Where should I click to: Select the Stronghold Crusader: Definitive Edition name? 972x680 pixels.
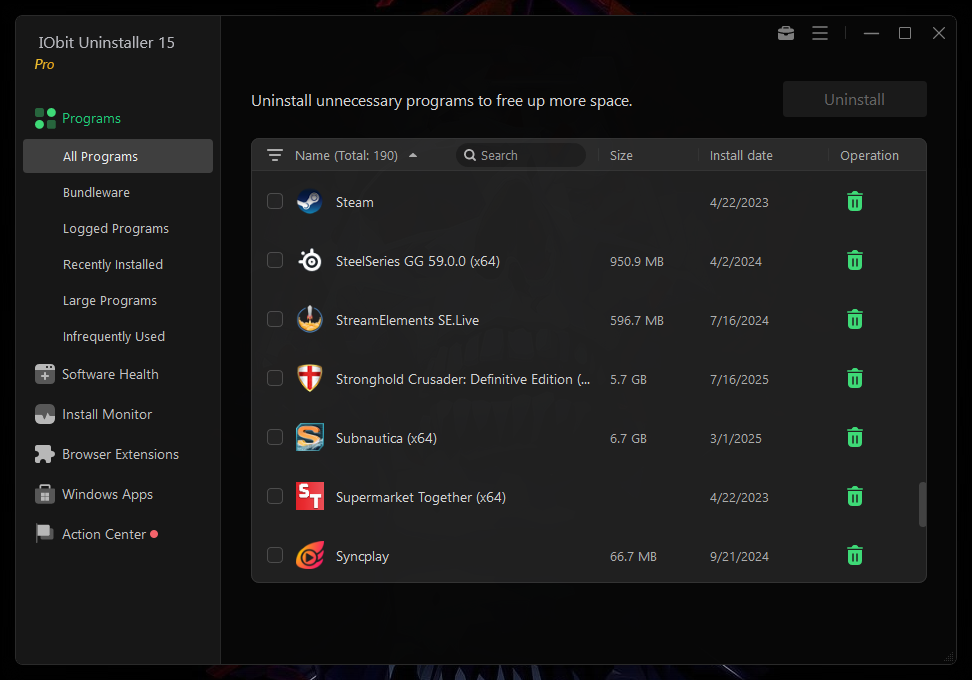462,379
